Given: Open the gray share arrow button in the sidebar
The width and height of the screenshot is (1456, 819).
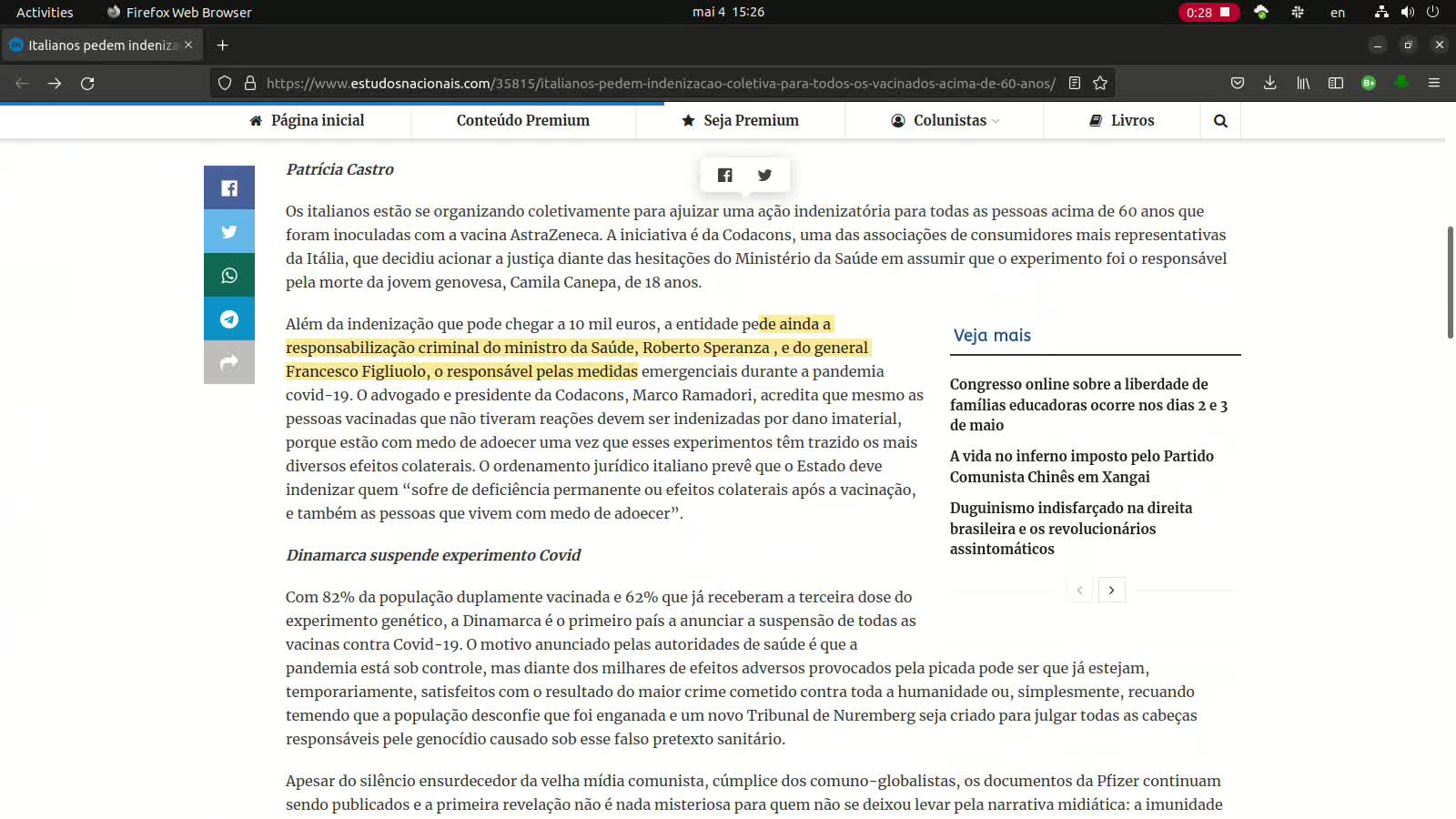Looking at the screenshot, I should (x=229, y=362).
